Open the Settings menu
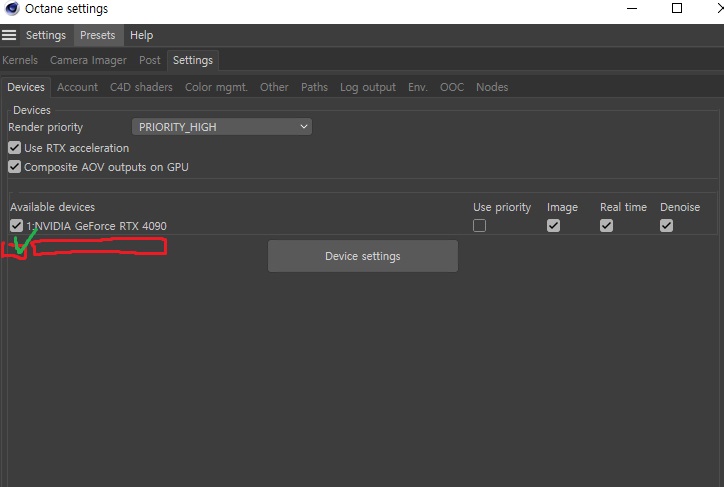 click(x=46, y=35)
